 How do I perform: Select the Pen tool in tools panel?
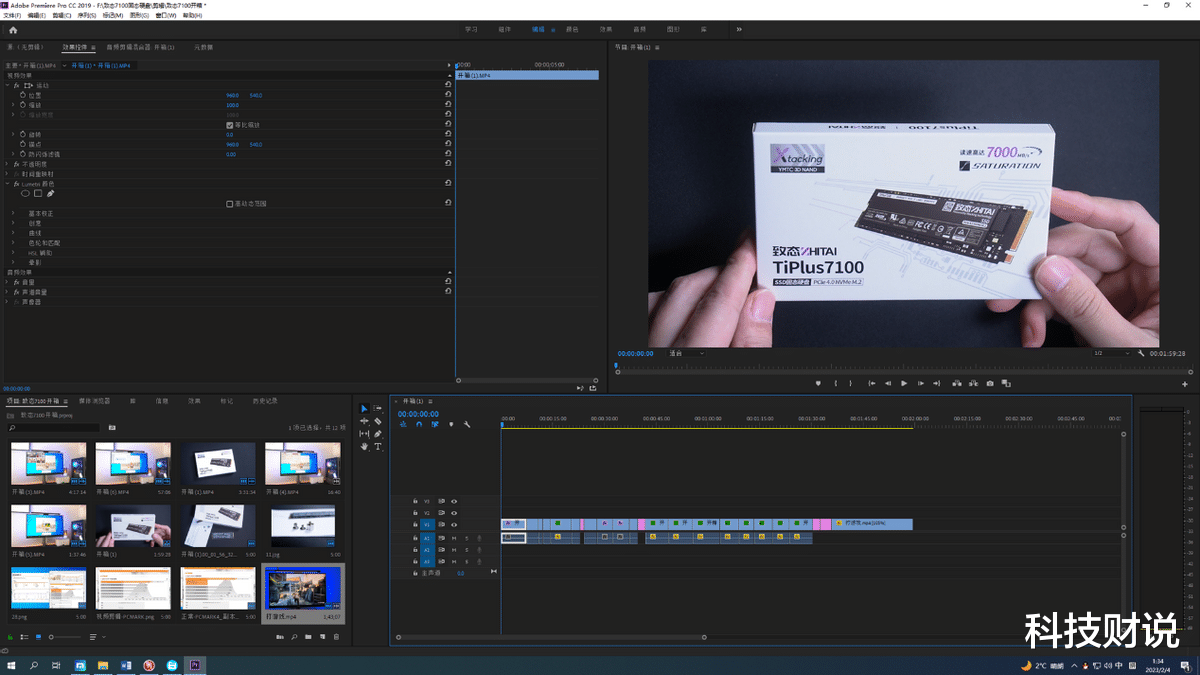click(378, 434)
